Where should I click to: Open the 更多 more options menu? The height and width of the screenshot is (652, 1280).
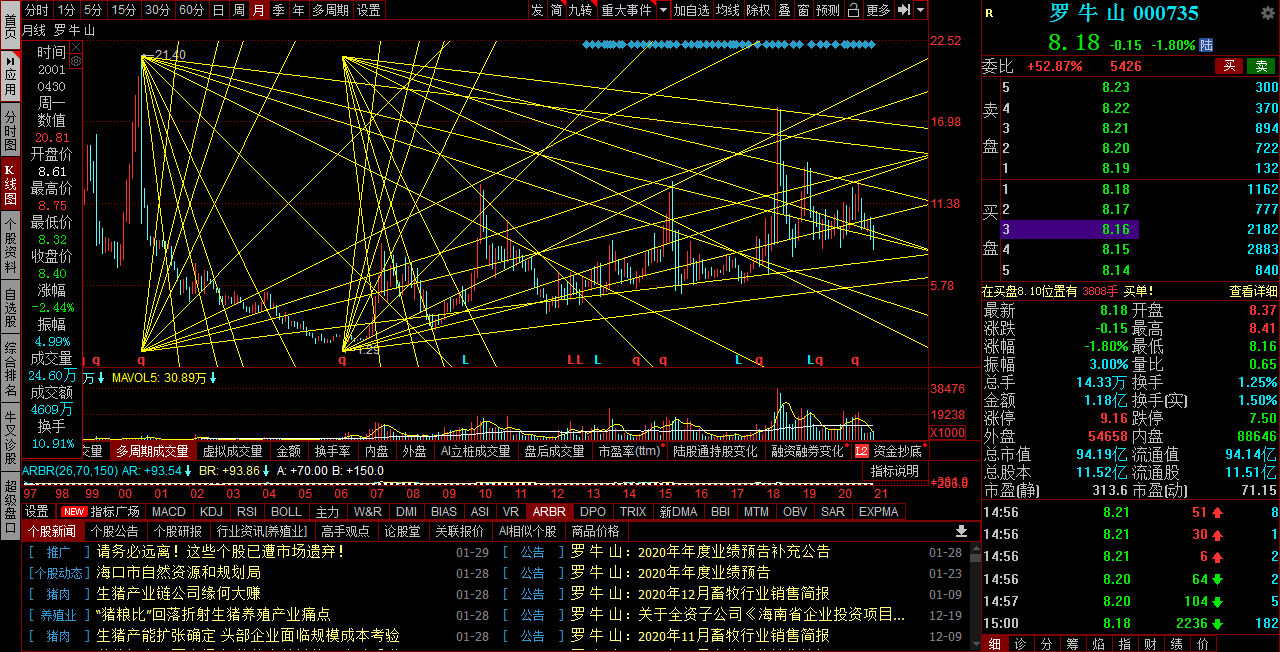click(x=878, y=10)
